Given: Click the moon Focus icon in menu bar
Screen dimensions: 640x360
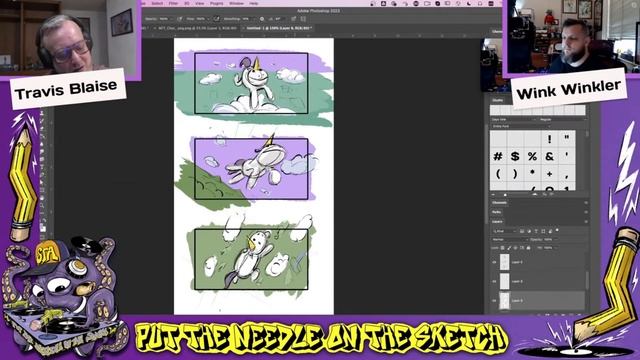Looking at the screenshot, I should [x=469, y=4].
